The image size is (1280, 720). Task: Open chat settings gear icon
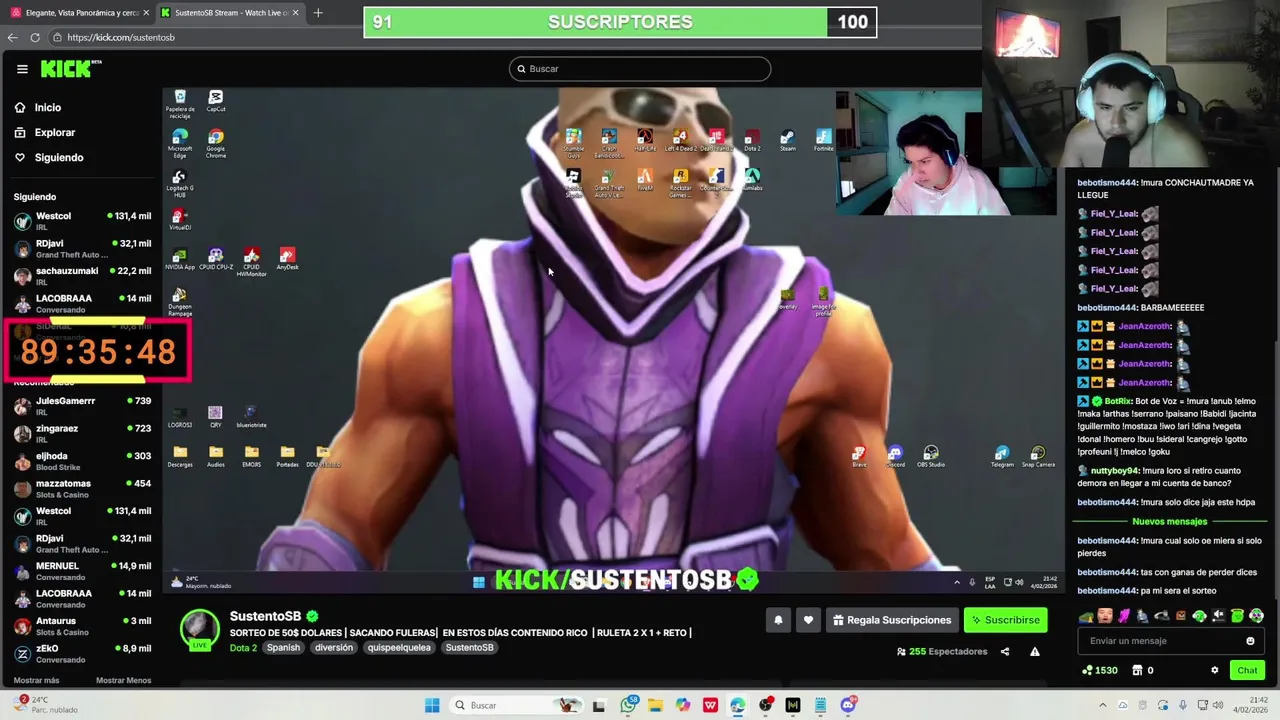pos(1215,670)
